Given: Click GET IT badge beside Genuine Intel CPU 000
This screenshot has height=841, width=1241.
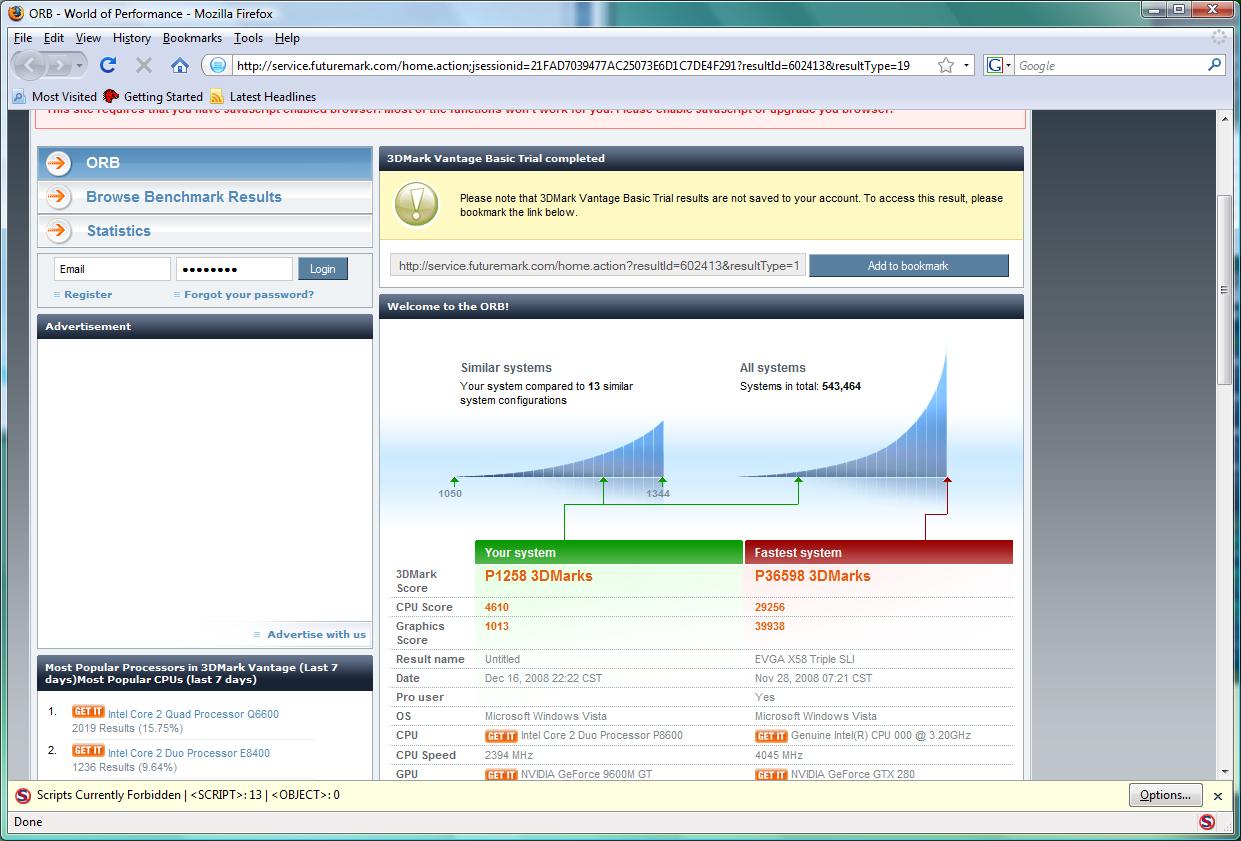Looking at the screenshot, I should 771,736.
